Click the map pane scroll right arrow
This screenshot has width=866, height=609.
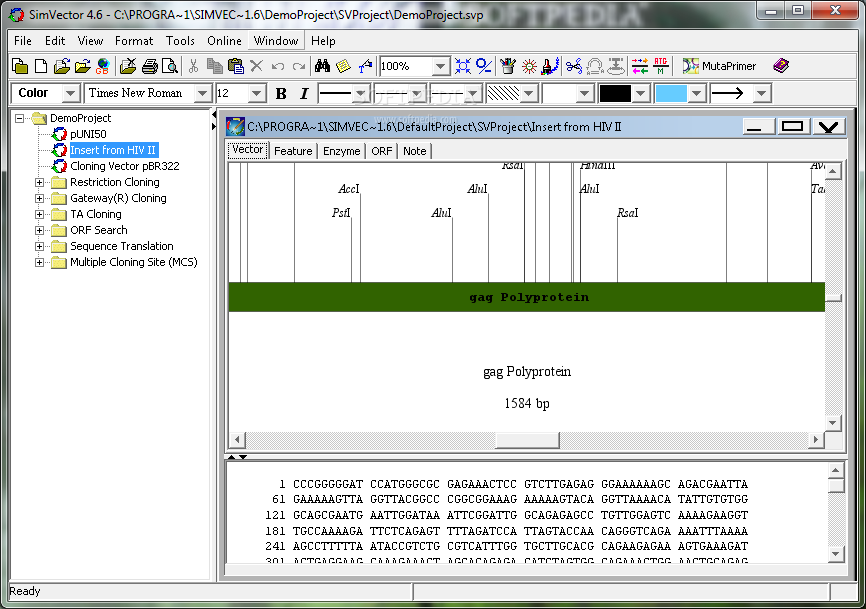[x=816, y=440]
